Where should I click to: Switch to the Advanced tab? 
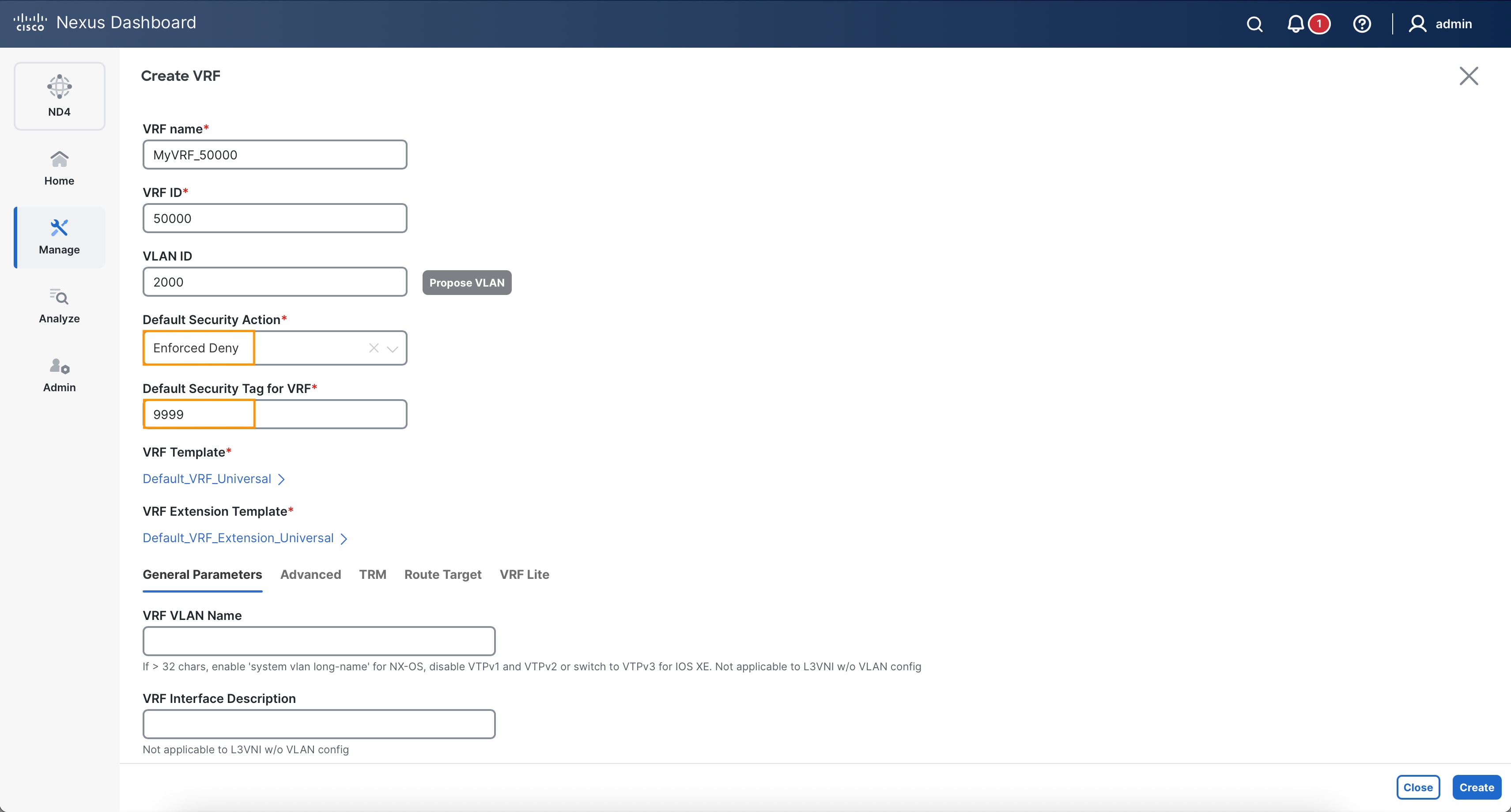[x=310, y=574]
